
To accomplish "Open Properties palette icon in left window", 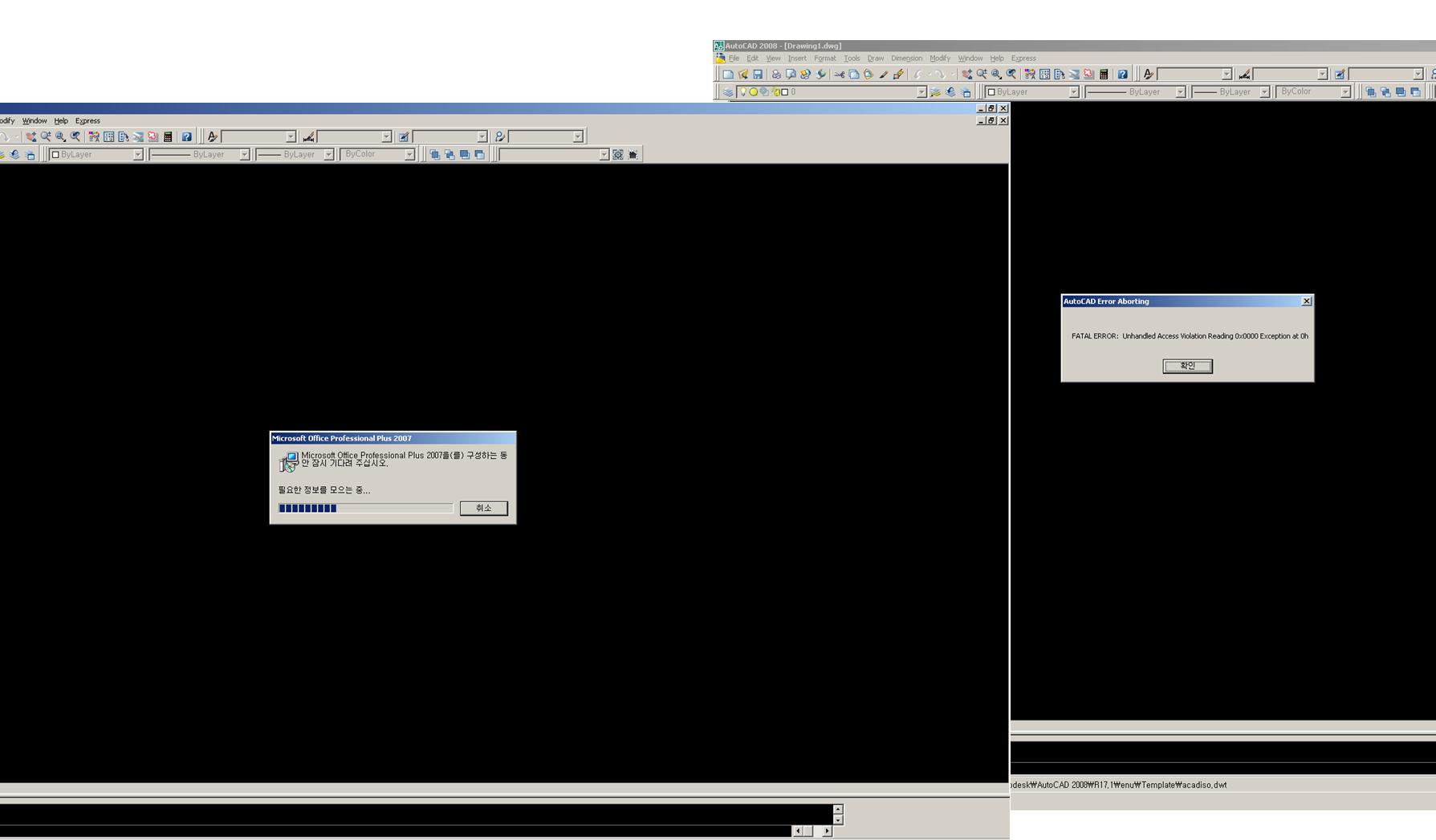I will pyautogui.click(x=94, y=137).
